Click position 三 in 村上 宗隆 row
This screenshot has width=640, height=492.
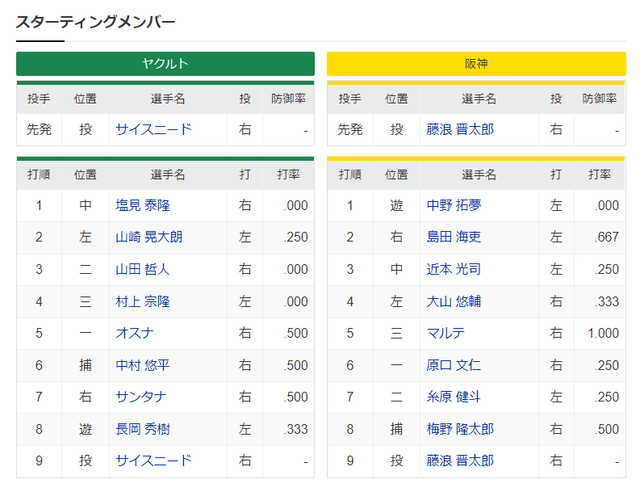[85, 302]
